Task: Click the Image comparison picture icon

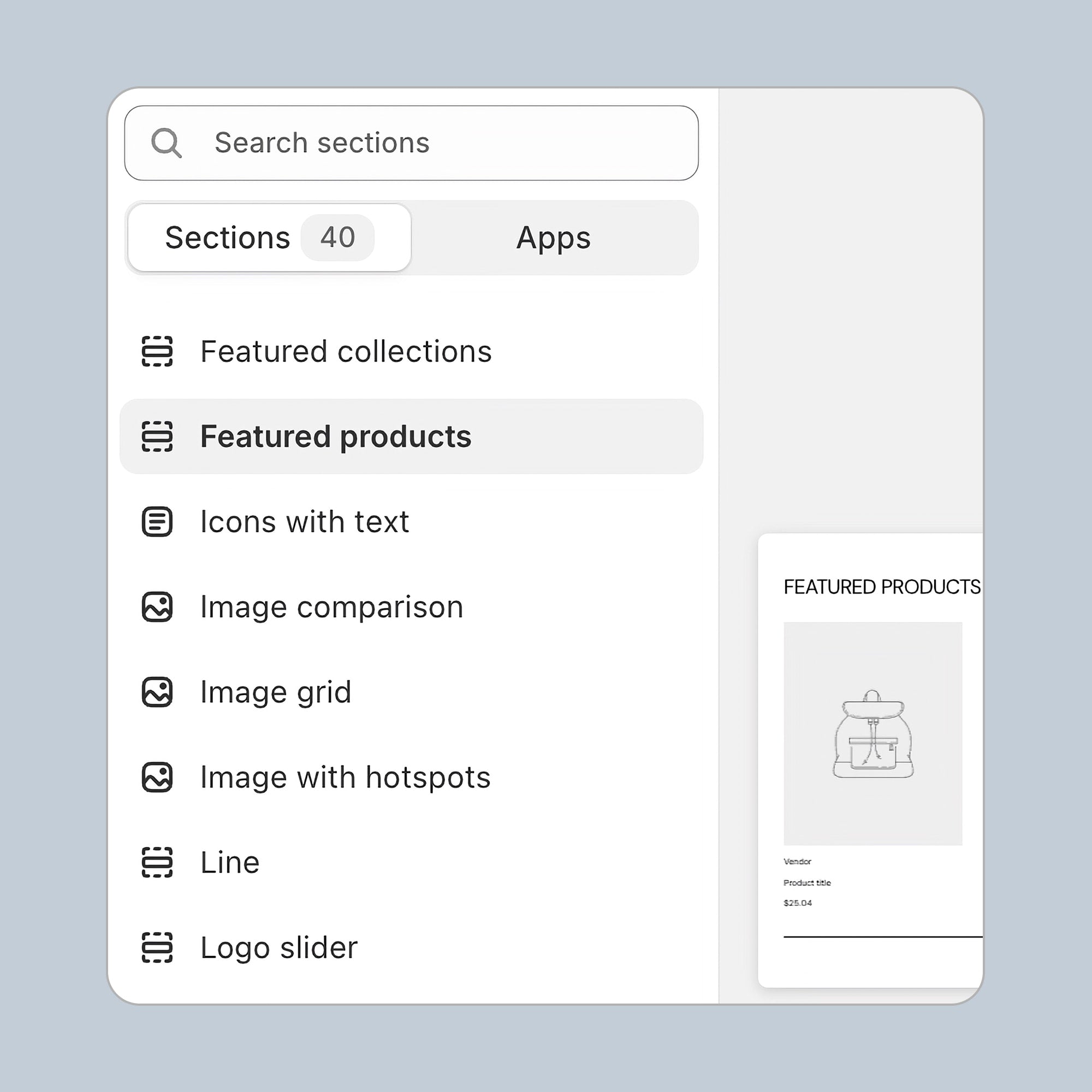Action: click(x=157, y=607)
